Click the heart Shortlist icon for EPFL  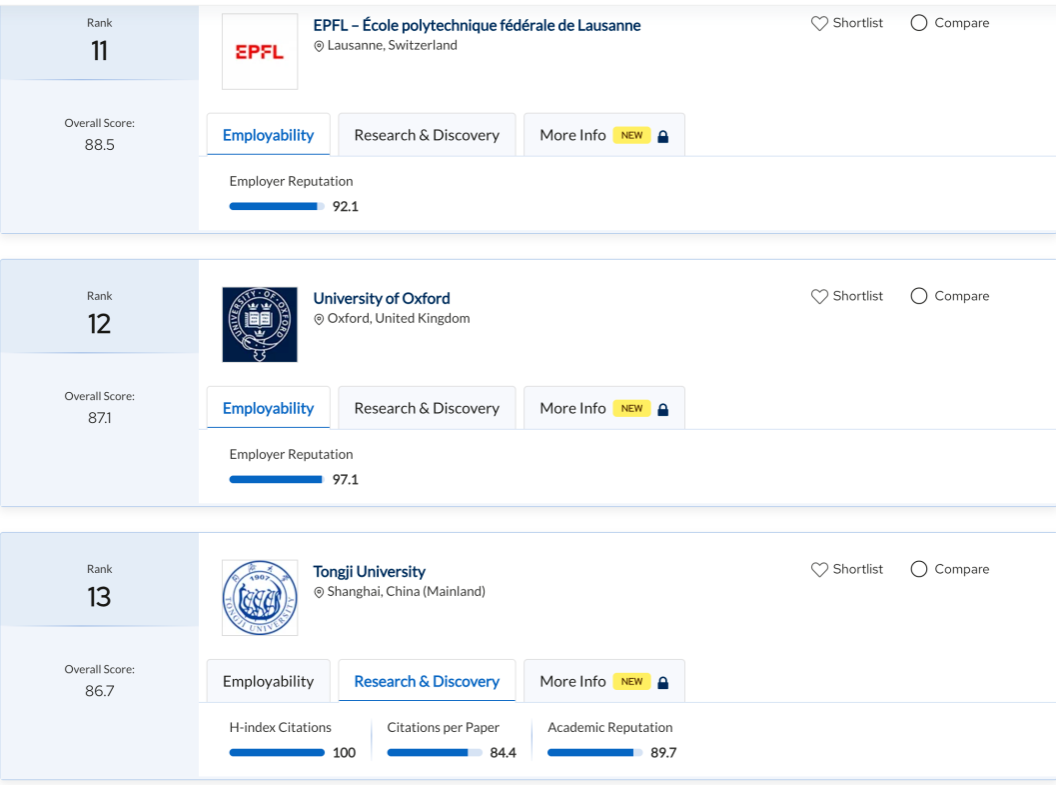[x=820, y=23]
